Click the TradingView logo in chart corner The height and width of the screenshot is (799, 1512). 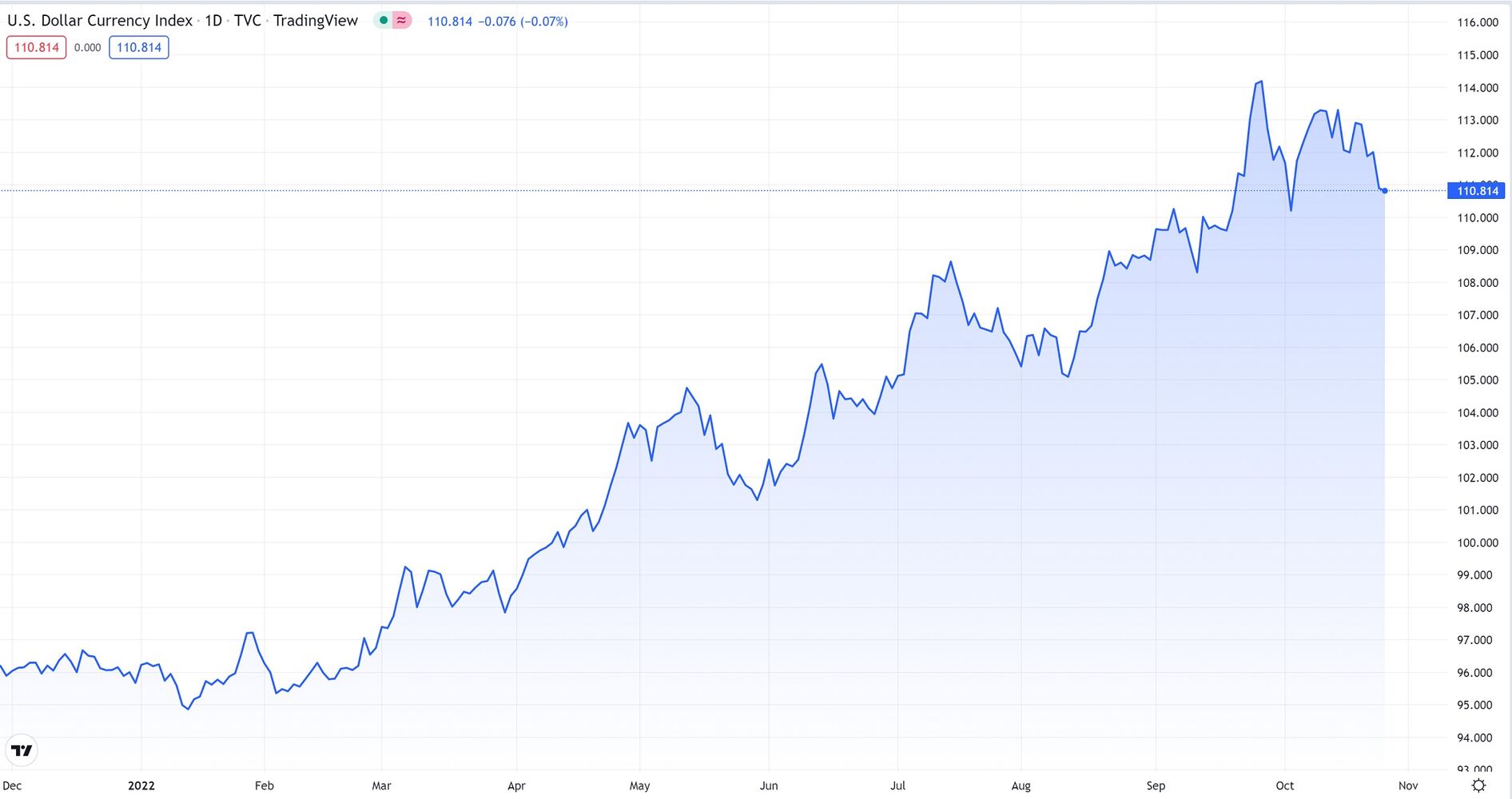click(x=22, y=750)
